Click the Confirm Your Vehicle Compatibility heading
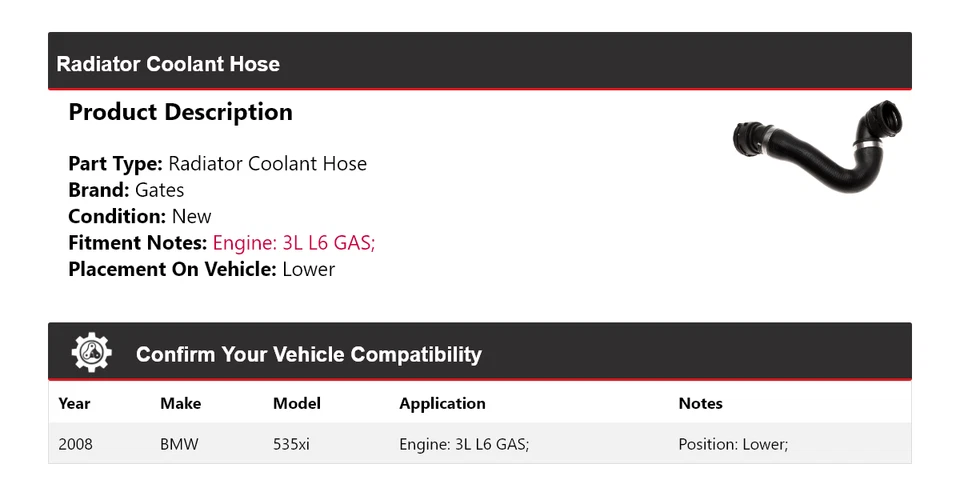This screenshot has width=960, height=496. (308, 354)
